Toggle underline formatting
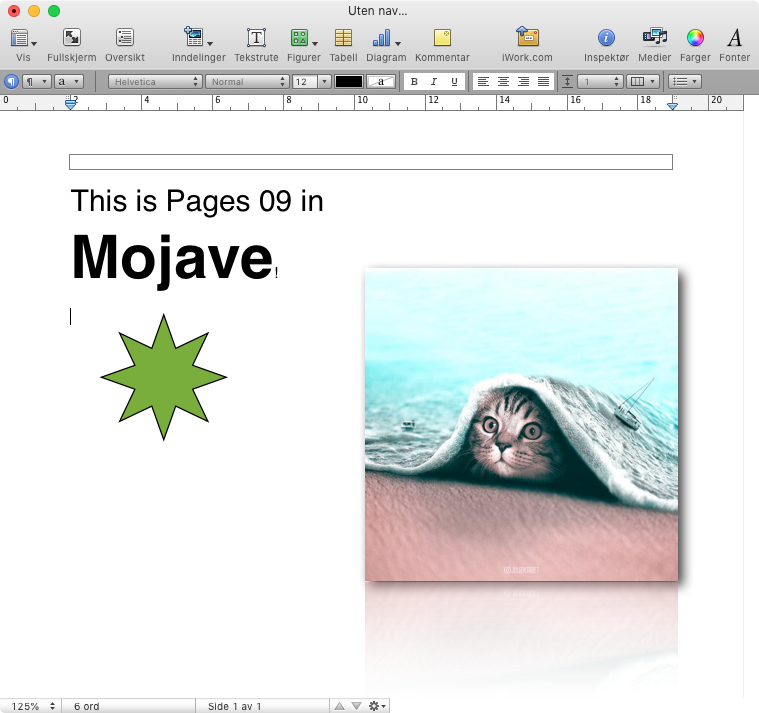The image size is (759, 713). click(454, 82)
